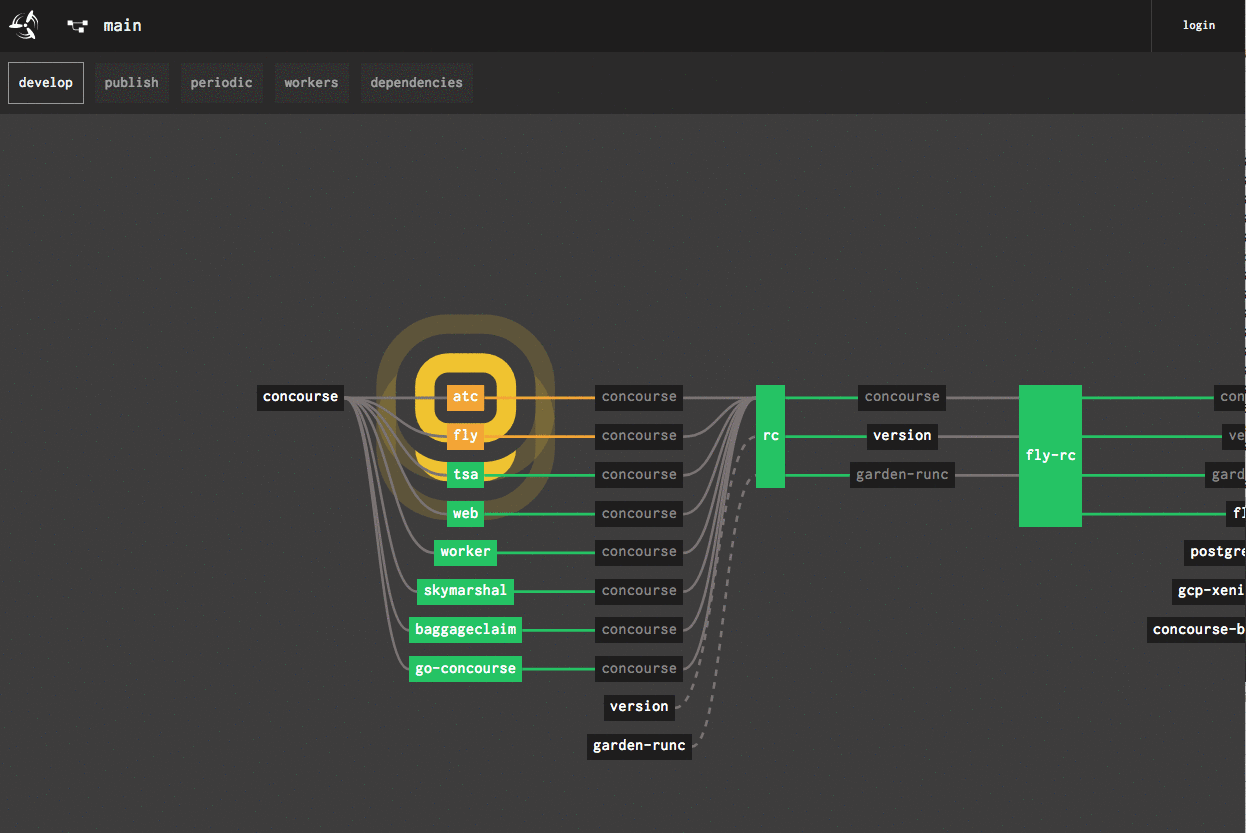Open the go-concourse job node
The height and width of the screenshot is (833, 1246).
click(465, 669)
